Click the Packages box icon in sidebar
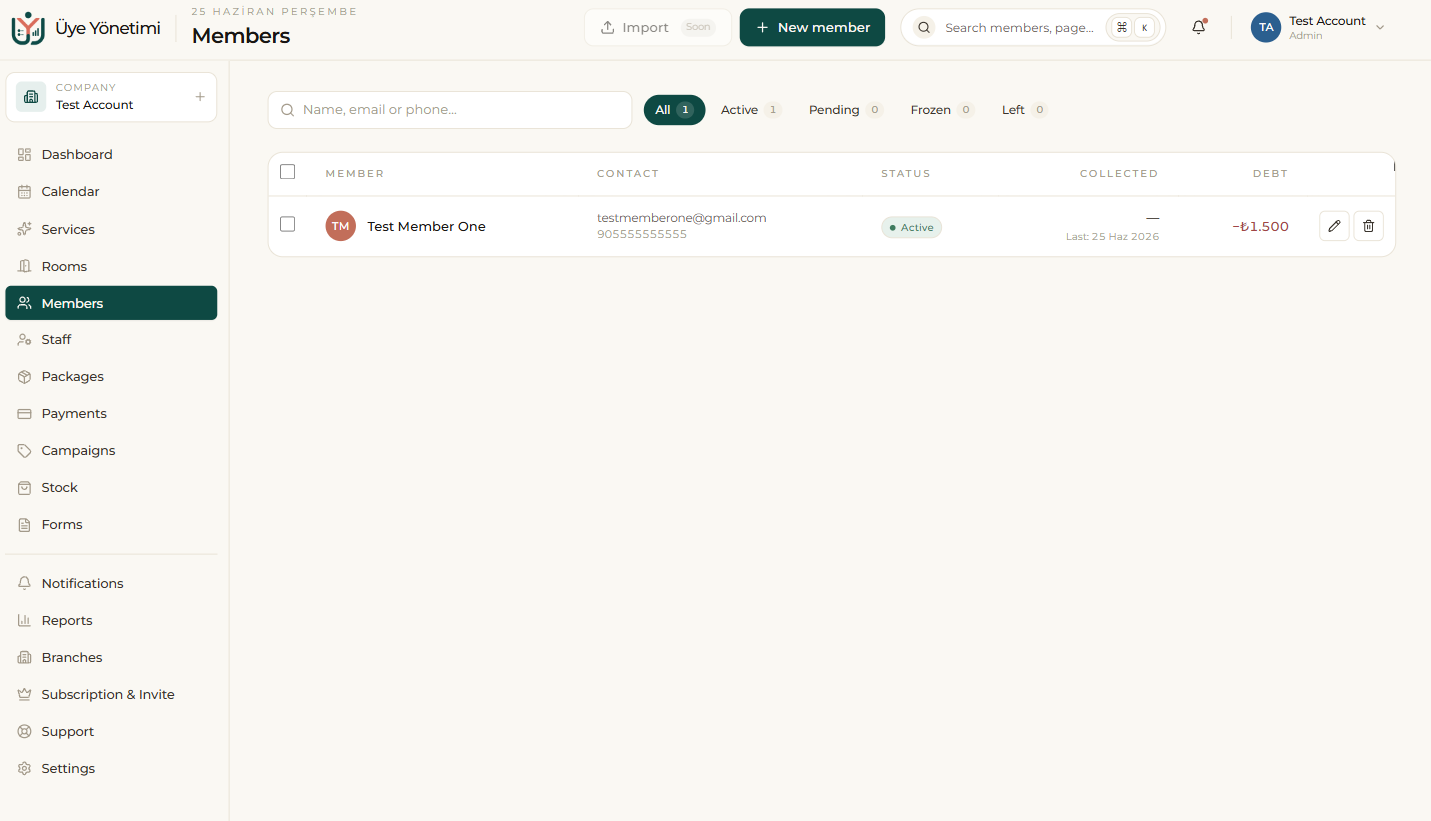The height and width of the screenshot is (821, 1431). point(25,377)
